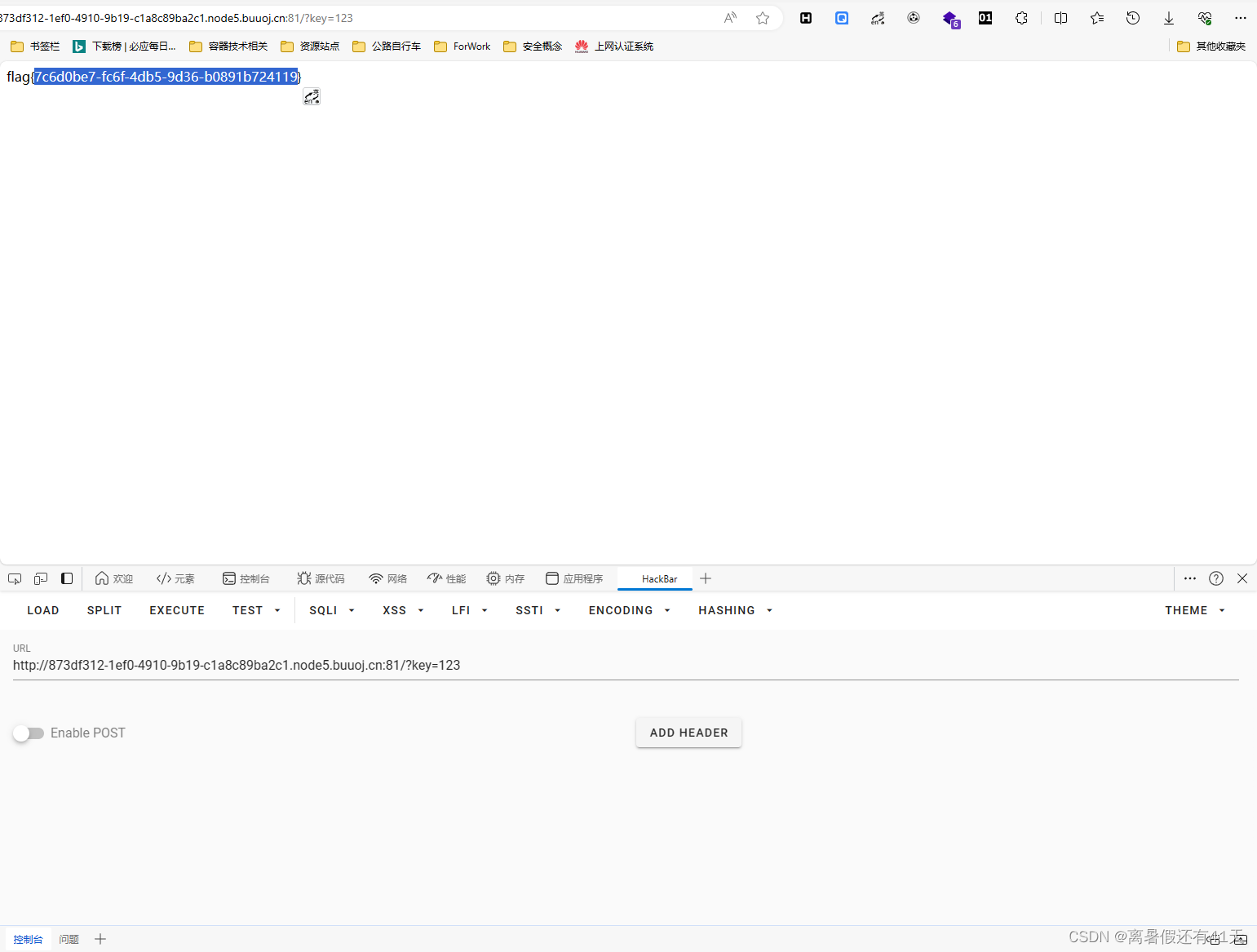This screenshot has height=952, width=1257.
Task: Enable the POST toggle switch
Action: tap(29, 733)
